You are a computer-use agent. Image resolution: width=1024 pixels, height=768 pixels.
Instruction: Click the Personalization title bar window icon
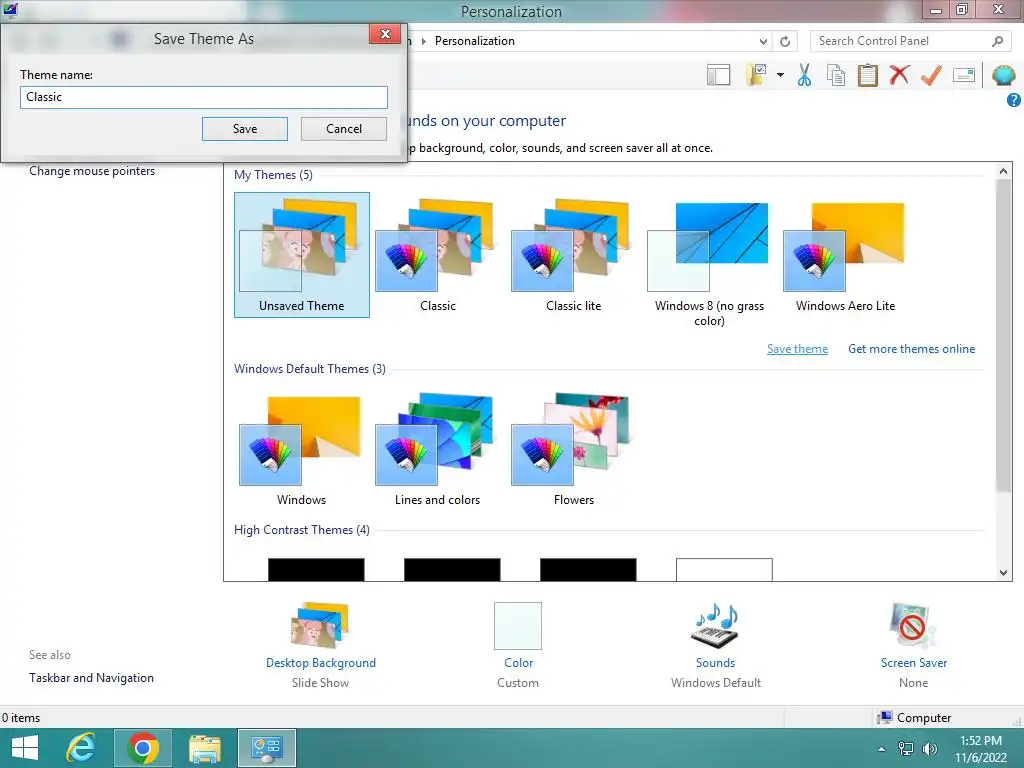point(10,9)
